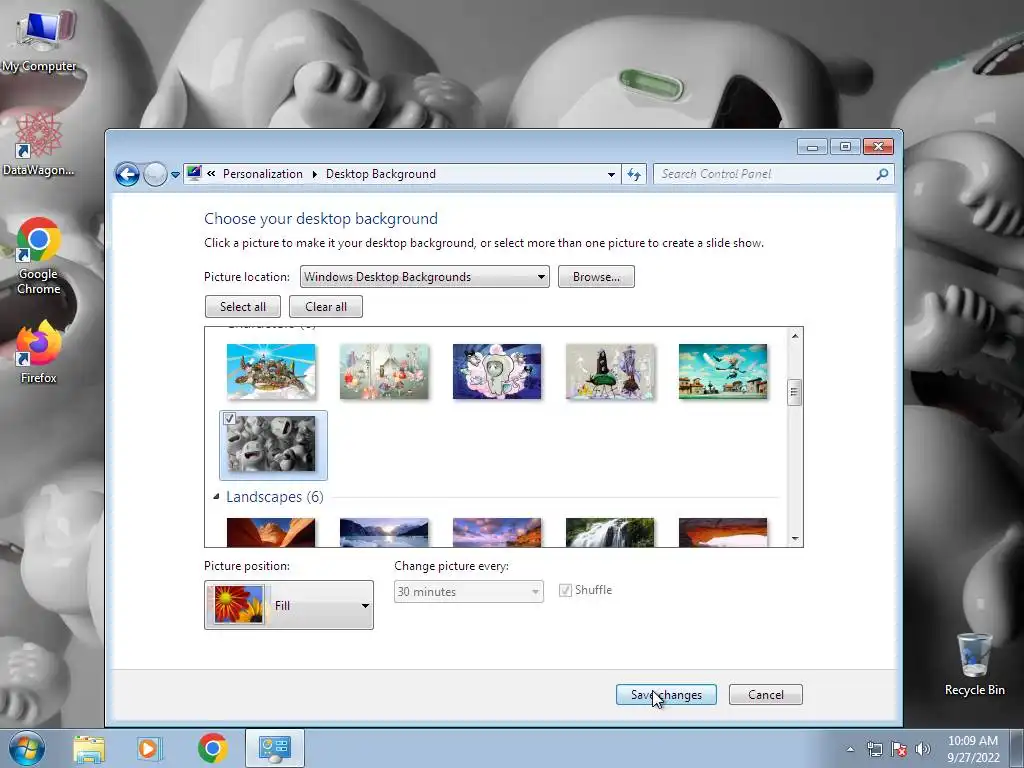Open My Computer desktop icon
Viewport: 1024px width, 768px height.
click(39, 40)
